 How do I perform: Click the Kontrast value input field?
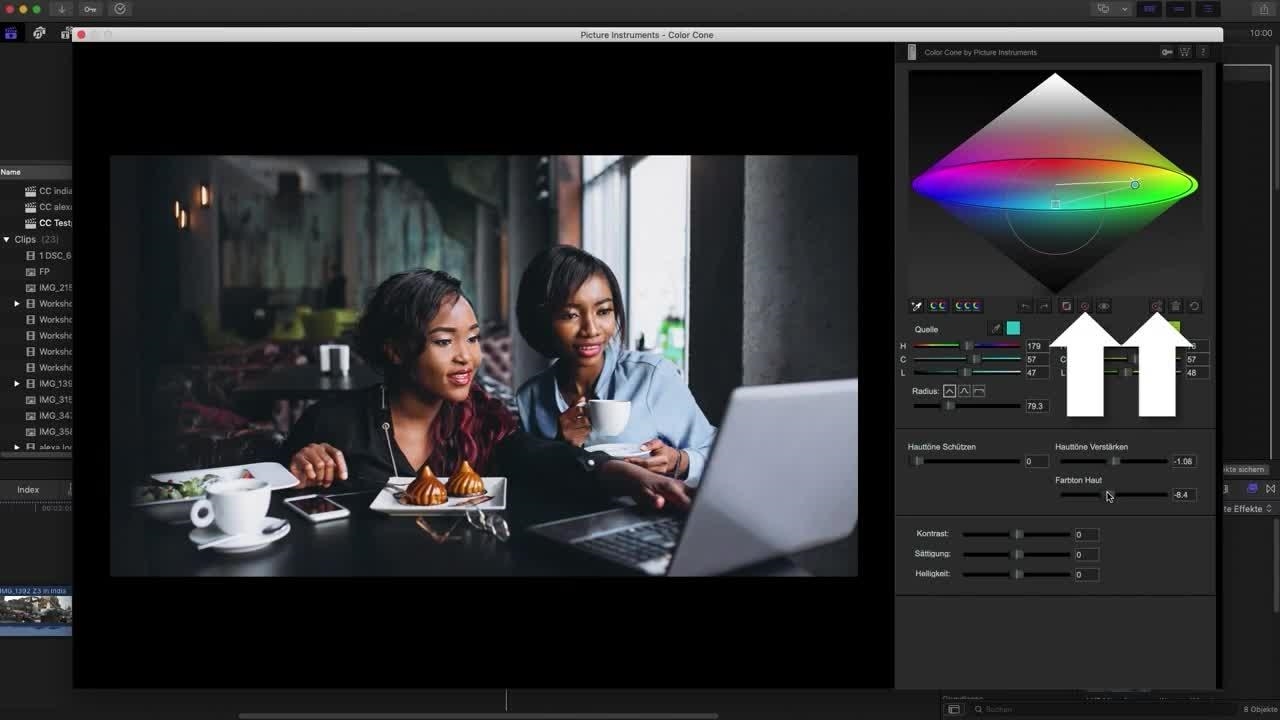(1085, 535)
